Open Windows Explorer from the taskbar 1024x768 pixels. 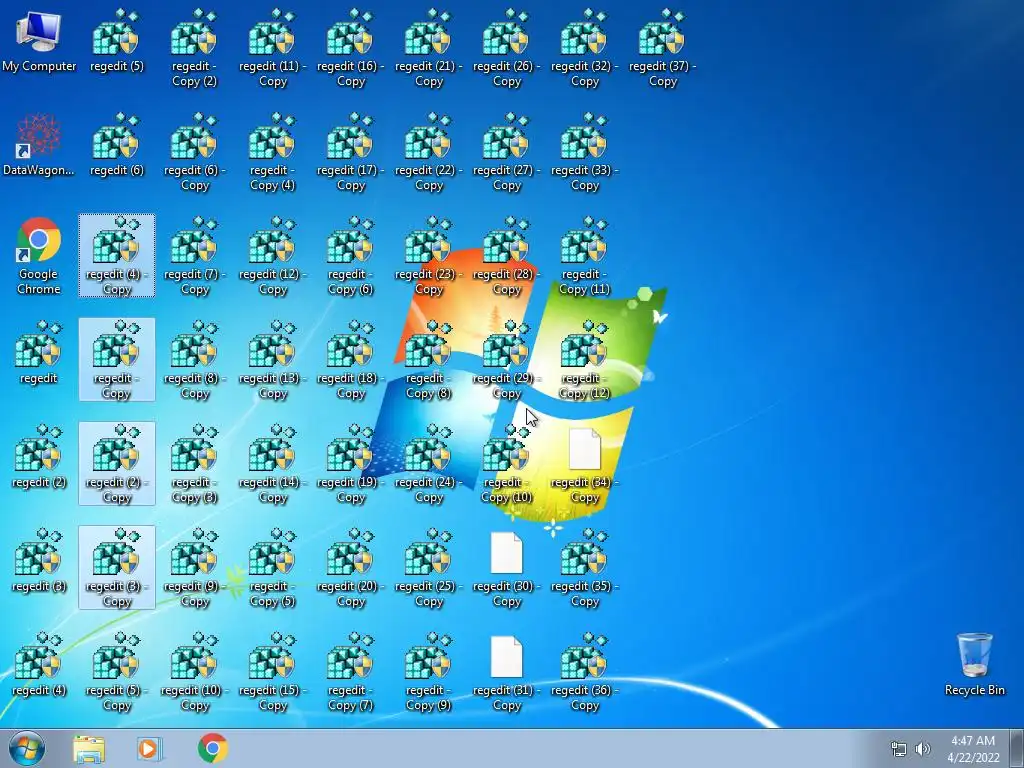click(89, 749)
